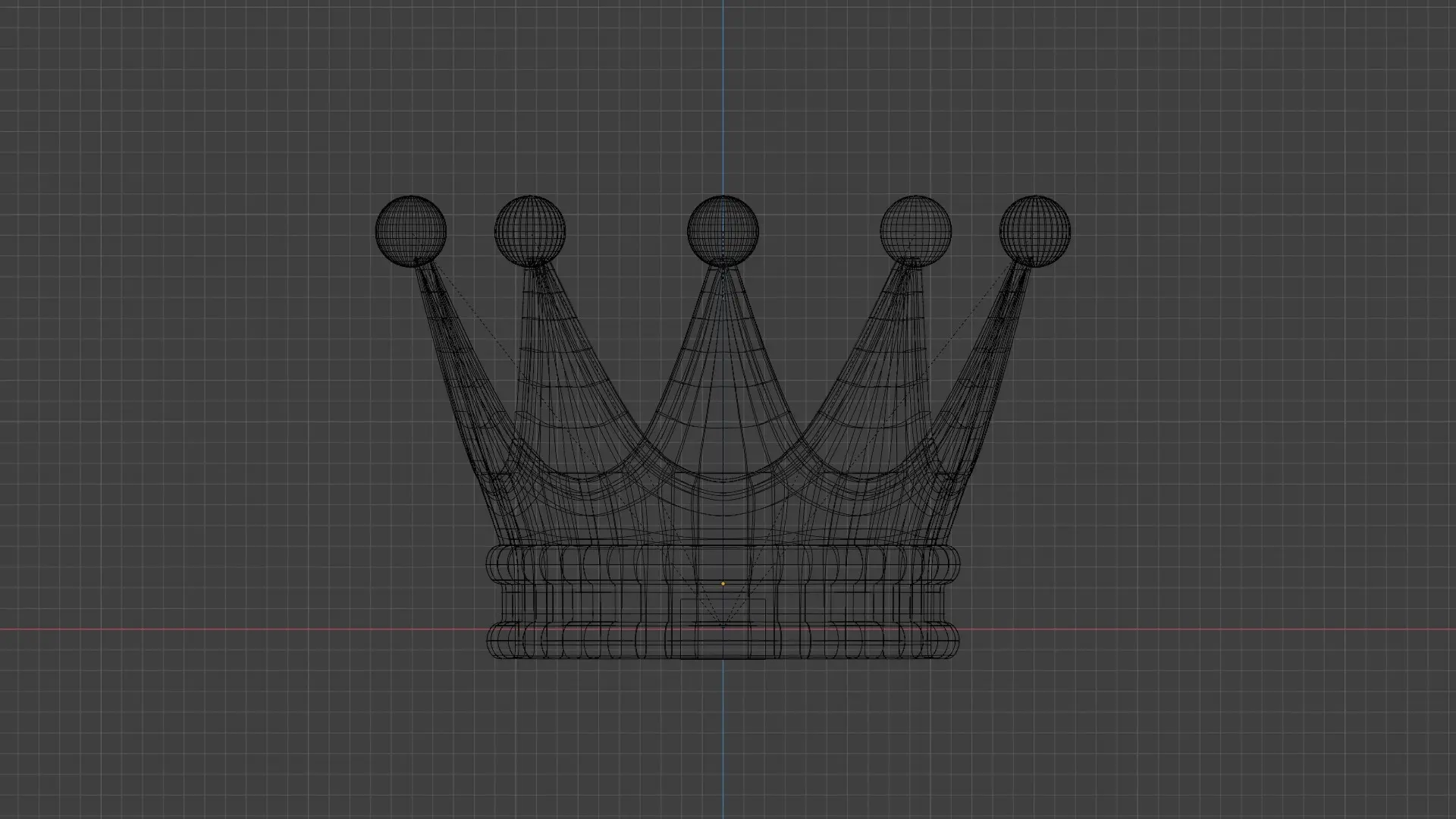Click the orange object origin dot
This screenshot has width=1456, height=819.
point(723,584)
